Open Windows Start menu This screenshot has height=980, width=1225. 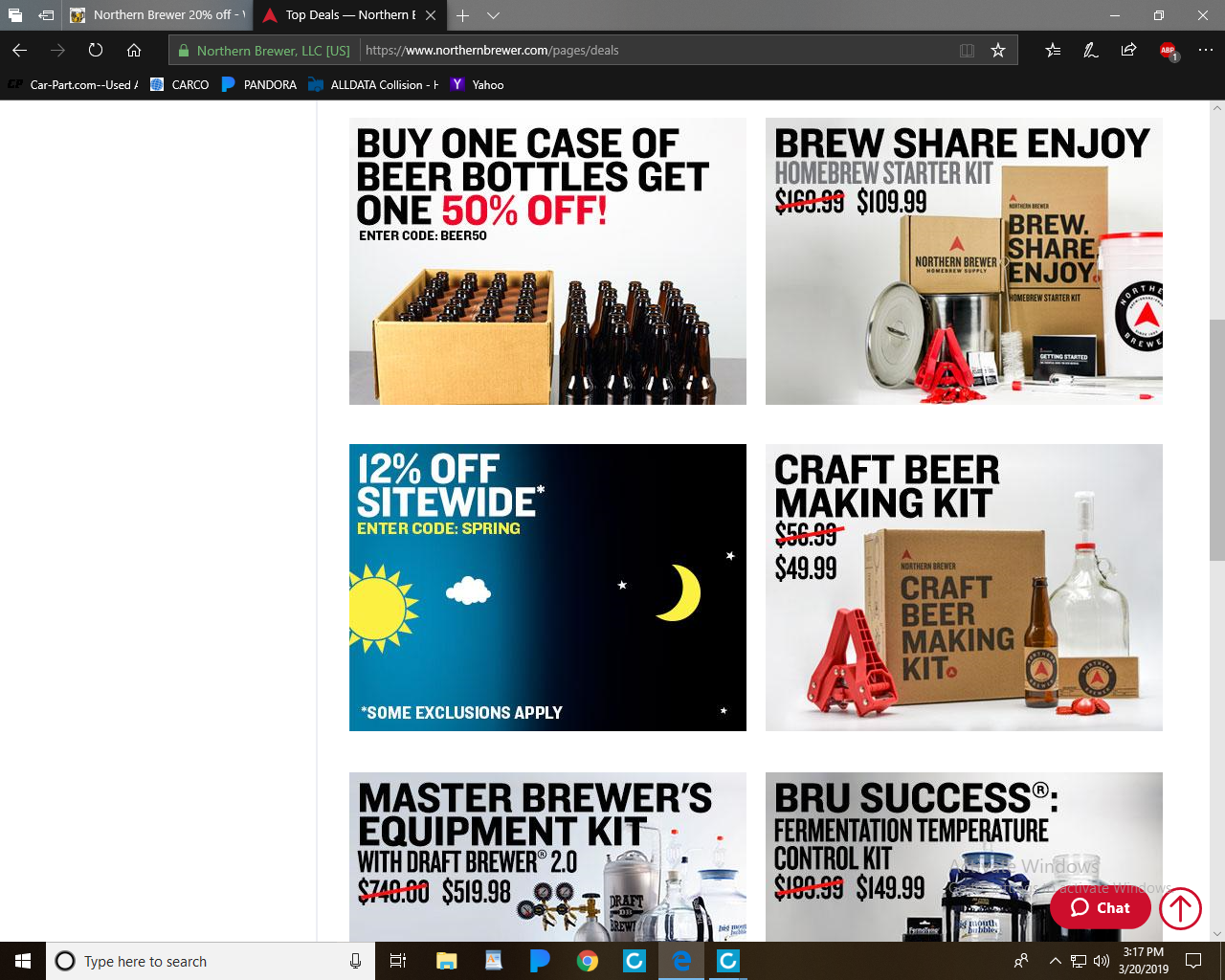click(23, 961)
